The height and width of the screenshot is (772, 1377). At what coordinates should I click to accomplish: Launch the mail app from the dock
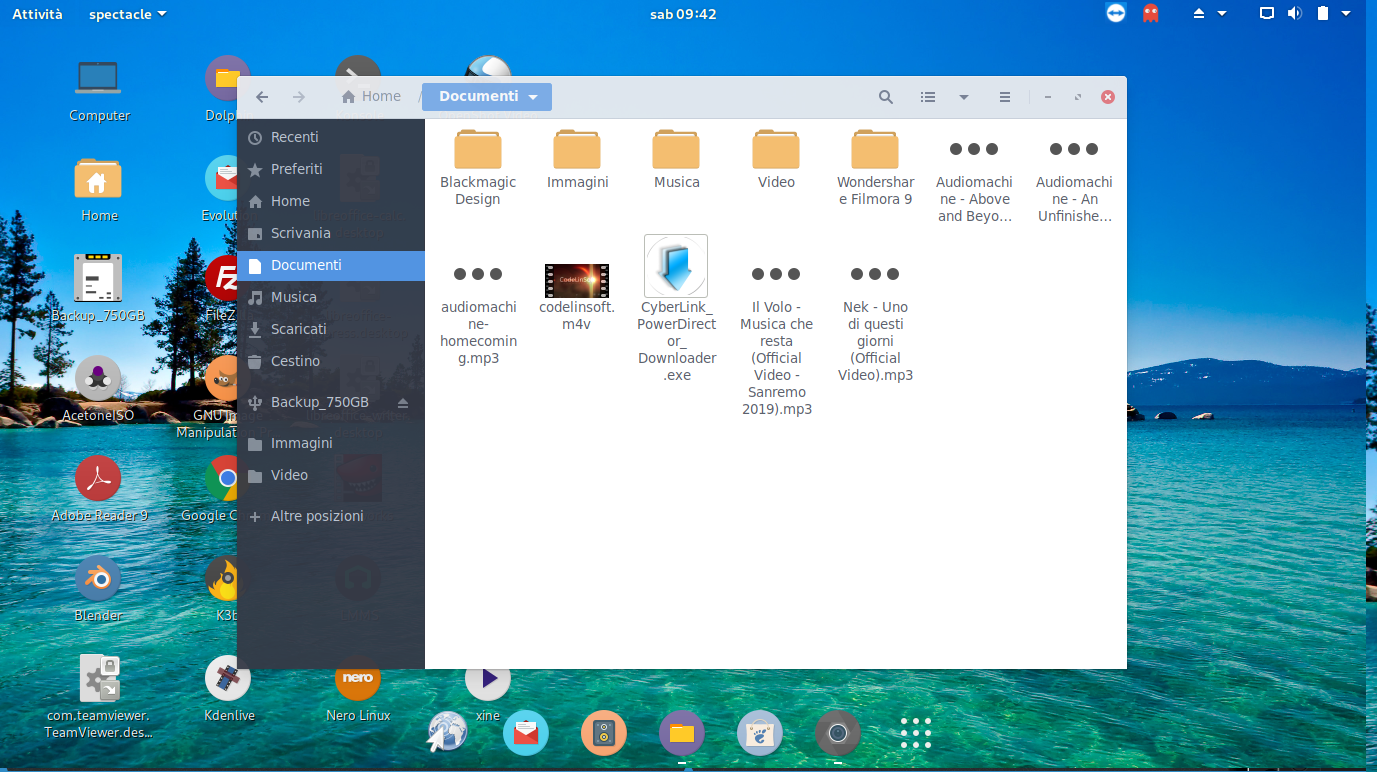tap(526, 733)
